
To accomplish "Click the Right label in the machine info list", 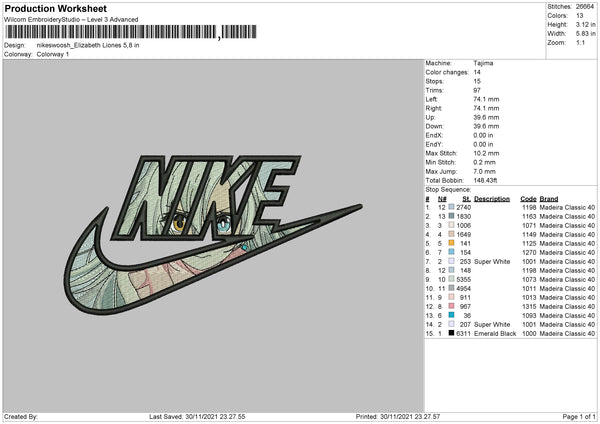I will point(434,108).
